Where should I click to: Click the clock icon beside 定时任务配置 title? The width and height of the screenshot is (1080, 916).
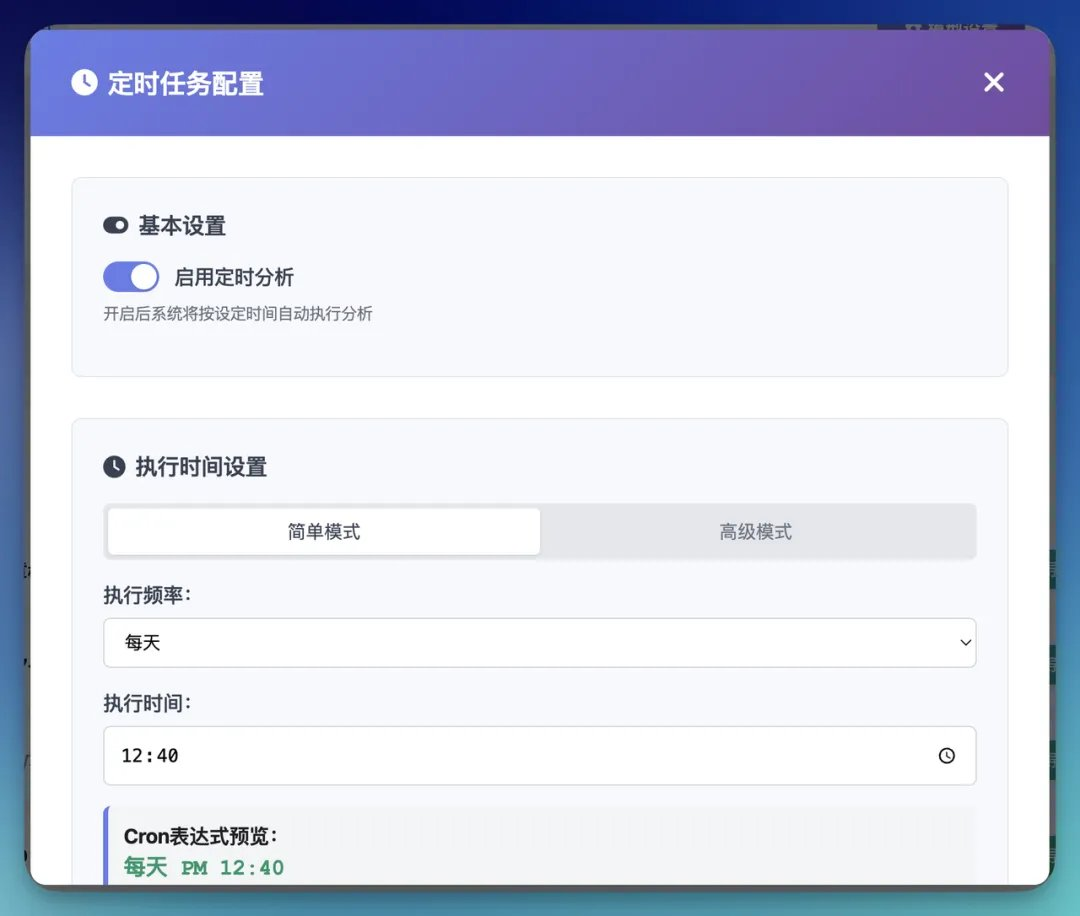click(x=84, y=83)
